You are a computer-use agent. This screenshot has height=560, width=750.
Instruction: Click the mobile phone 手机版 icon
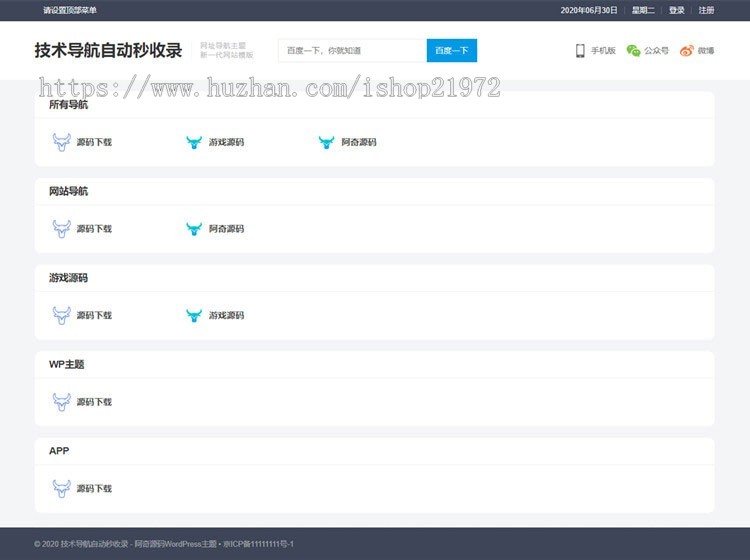pyautogui.click(x=580, y=51)
